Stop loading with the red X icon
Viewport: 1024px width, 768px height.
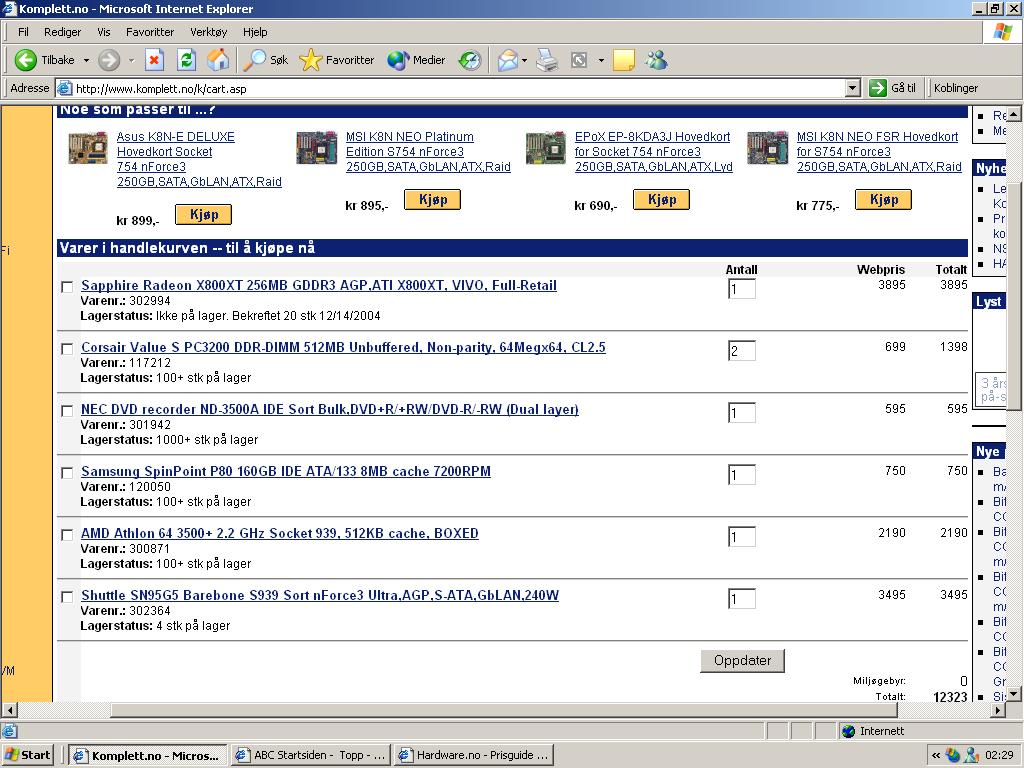[x=154, y=60]
